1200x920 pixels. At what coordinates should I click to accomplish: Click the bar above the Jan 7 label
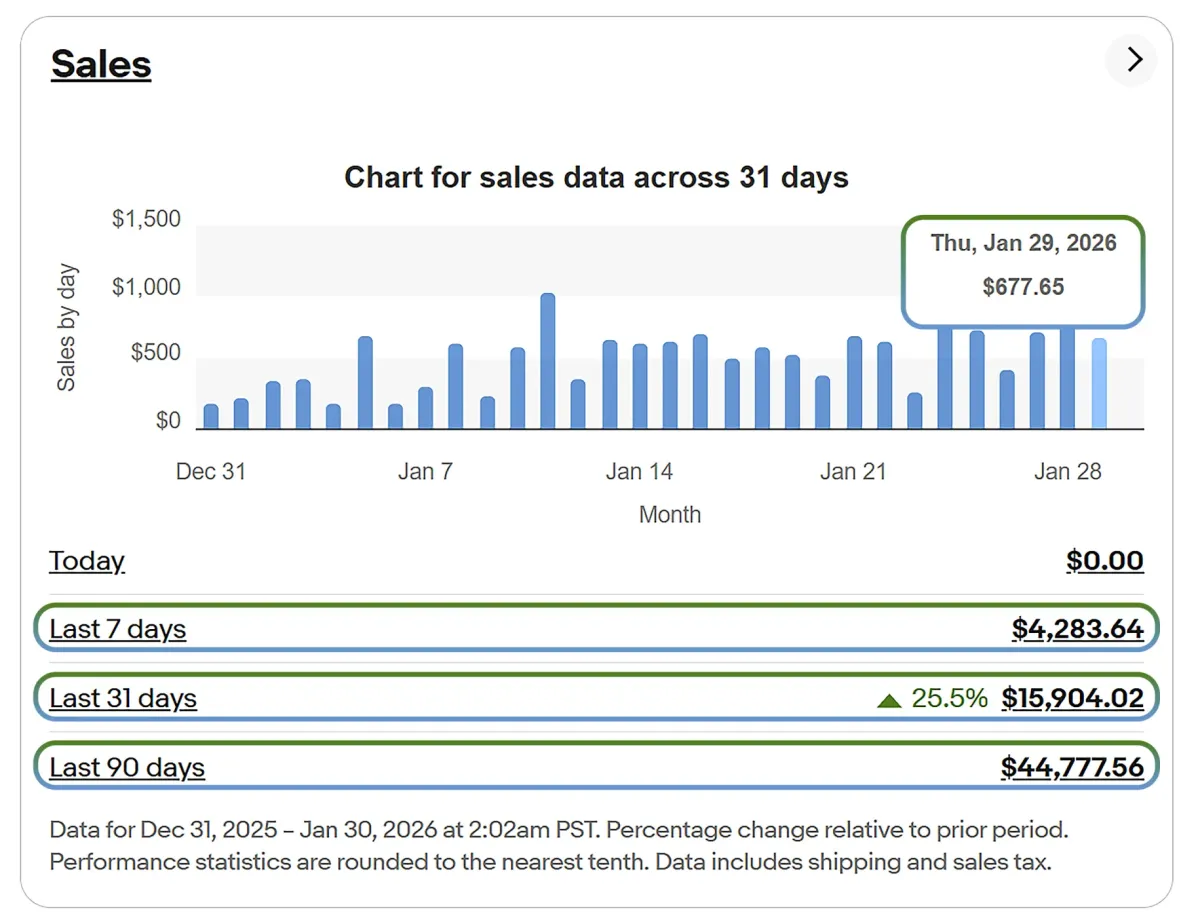(425, 408)
